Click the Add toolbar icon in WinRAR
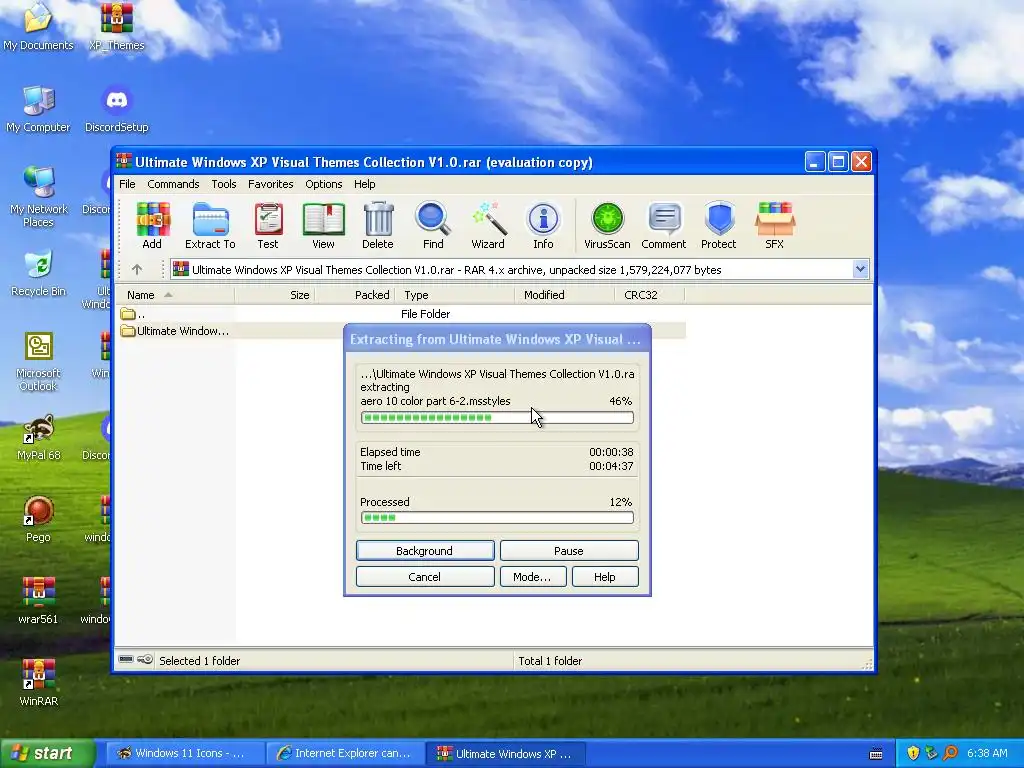1024x768 pixels. pyautogui.click(x=152, y=225)
